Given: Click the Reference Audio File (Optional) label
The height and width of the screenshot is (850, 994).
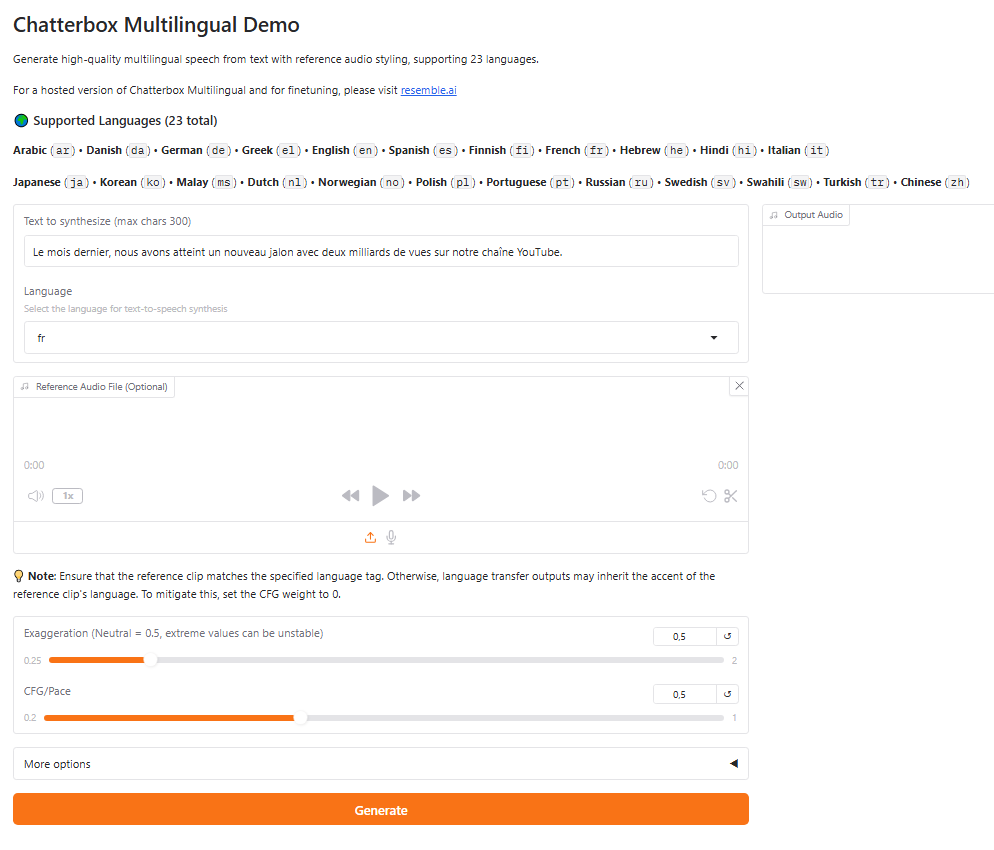Looking at the screenshot, I should coord(94,387).
